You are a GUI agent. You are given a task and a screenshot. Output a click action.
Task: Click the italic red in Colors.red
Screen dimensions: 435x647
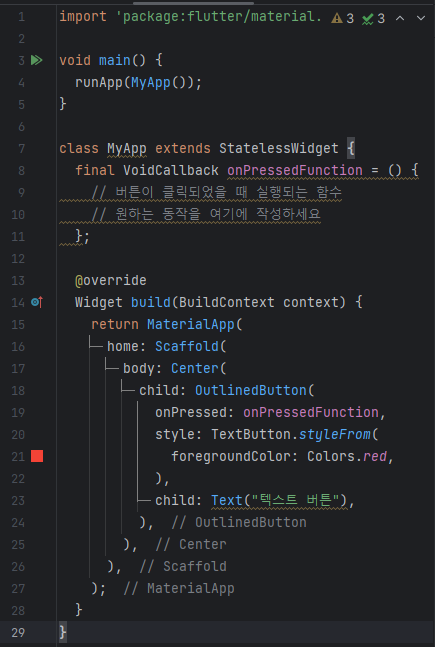point(375,456)
